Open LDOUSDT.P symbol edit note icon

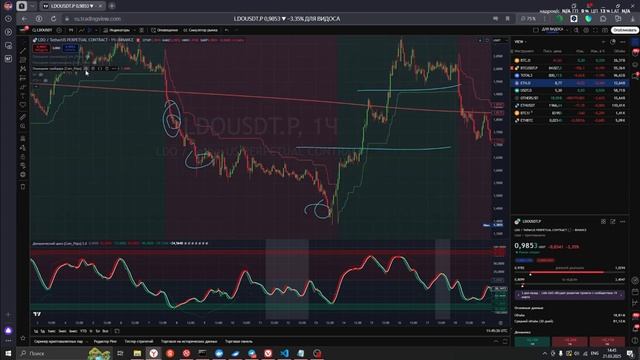click(x=613, y=221)
